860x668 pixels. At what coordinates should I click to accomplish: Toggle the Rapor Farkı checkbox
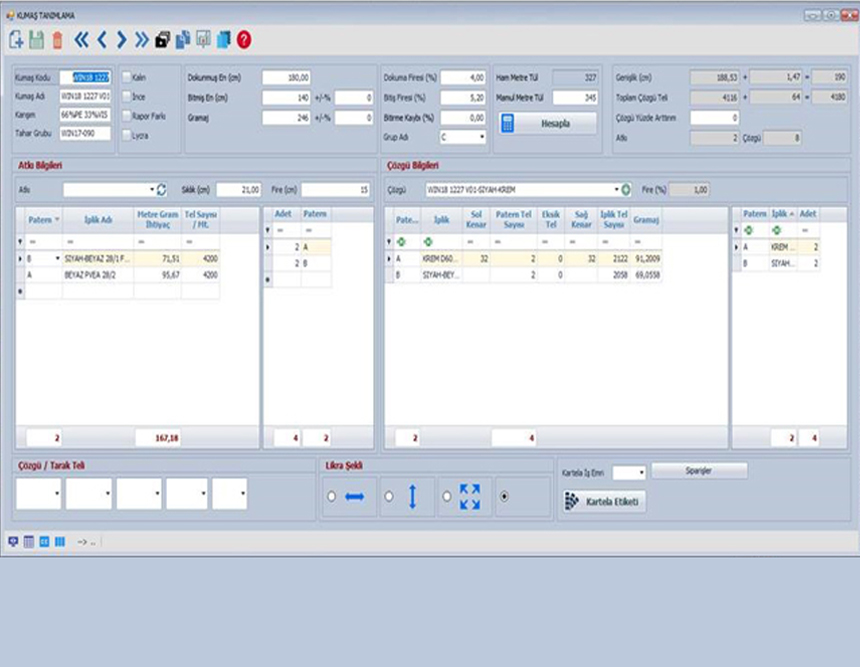tap(126, 116)
